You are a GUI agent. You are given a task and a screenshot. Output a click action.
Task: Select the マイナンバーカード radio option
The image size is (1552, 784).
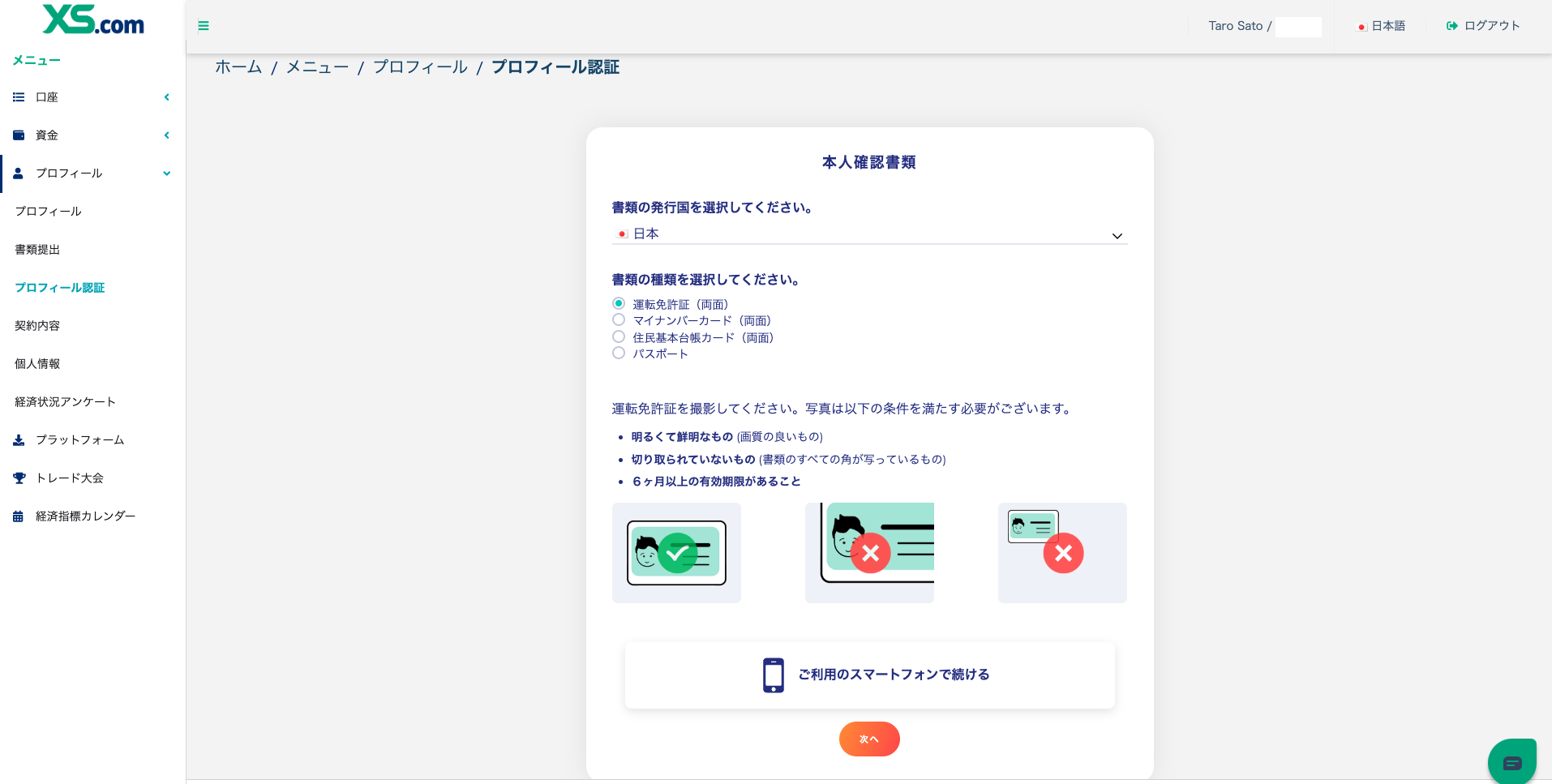coord(619,320)
